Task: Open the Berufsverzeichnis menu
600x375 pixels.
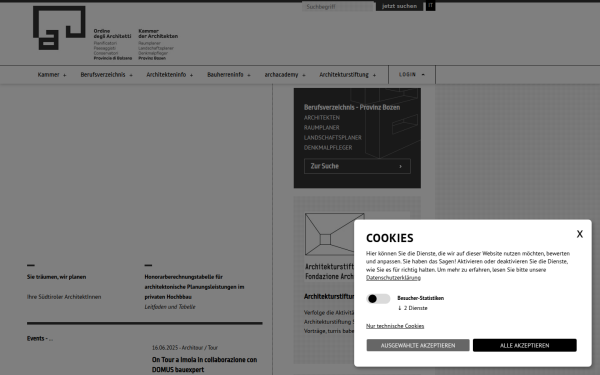Action: [x=106, y=75]
